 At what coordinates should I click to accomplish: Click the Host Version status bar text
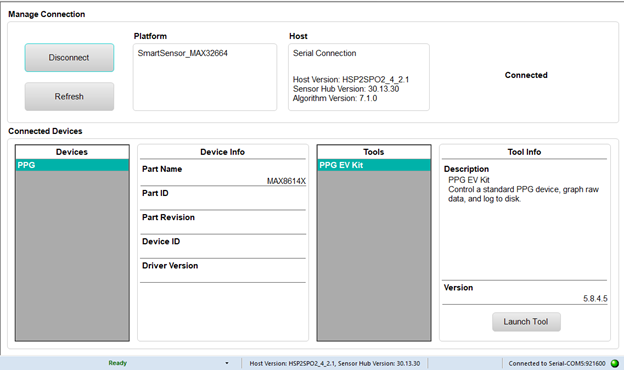335,363
